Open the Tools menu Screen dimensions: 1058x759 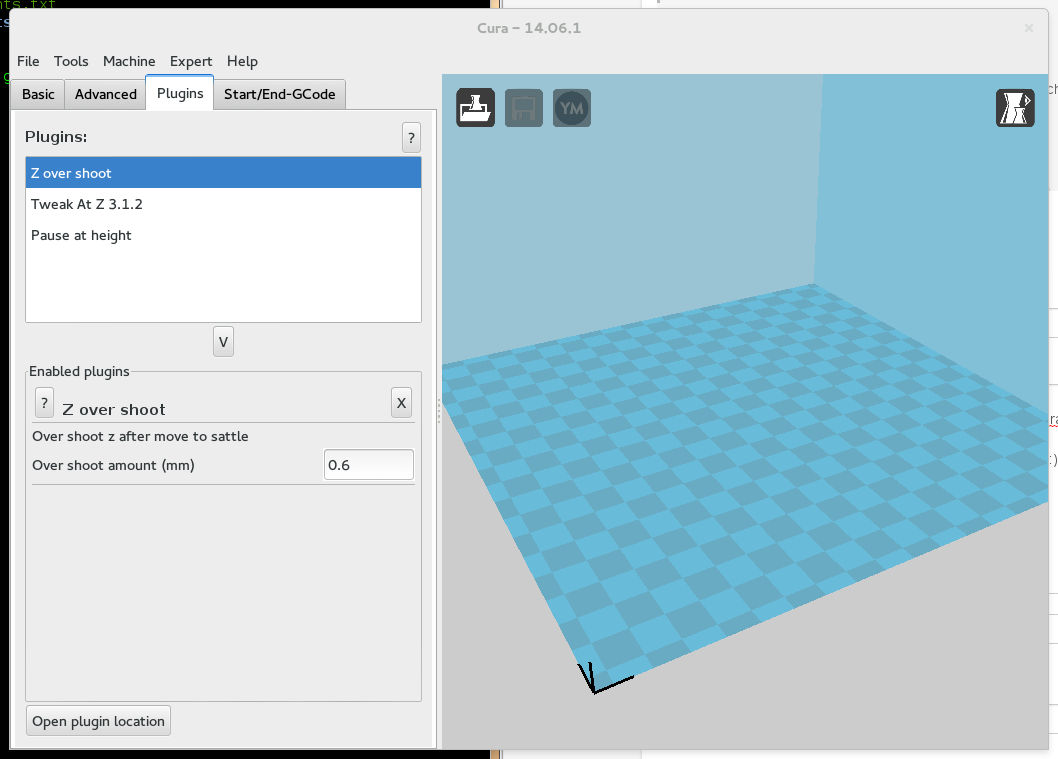tap(71, 61)
